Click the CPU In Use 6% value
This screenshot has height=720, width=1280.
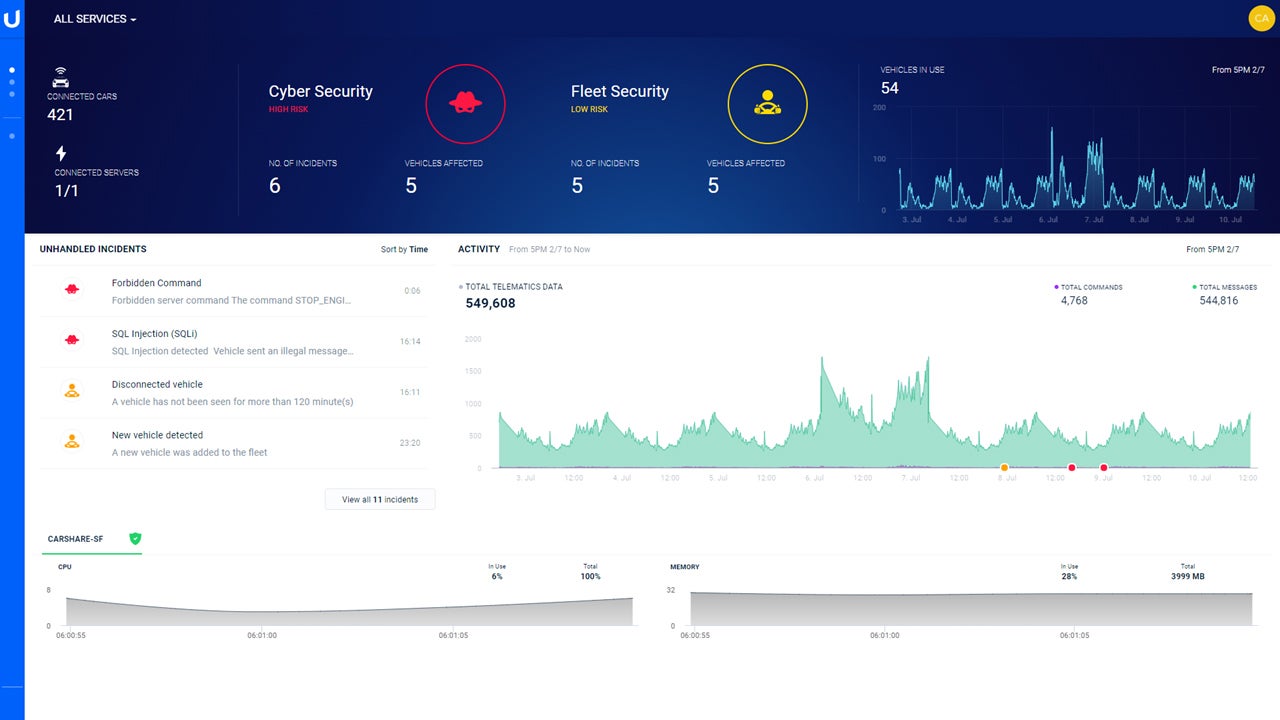497,576
